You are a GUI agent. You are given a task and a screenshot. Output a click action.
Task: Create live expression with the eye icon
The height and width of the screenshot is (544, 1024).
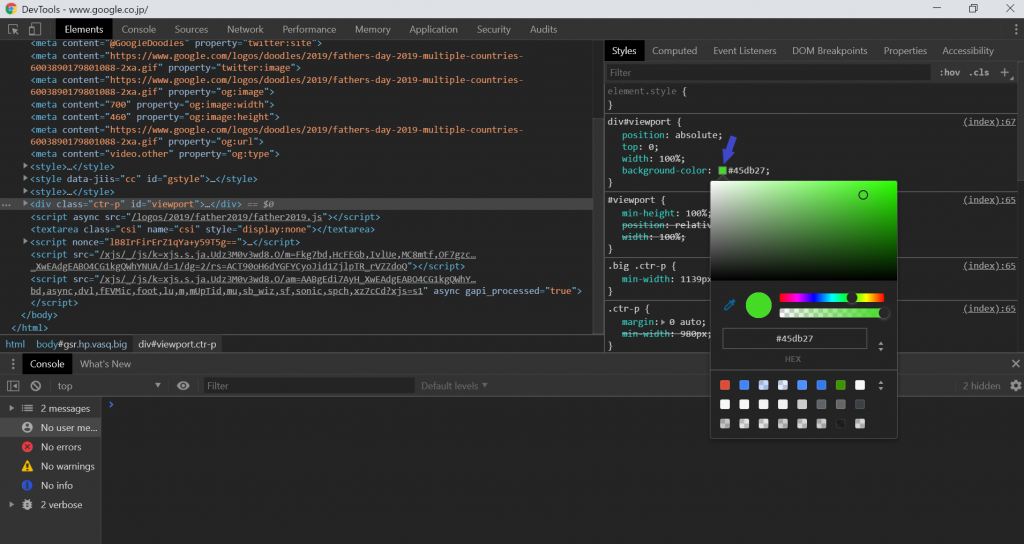pyautogui.click(x=184, y=386)
